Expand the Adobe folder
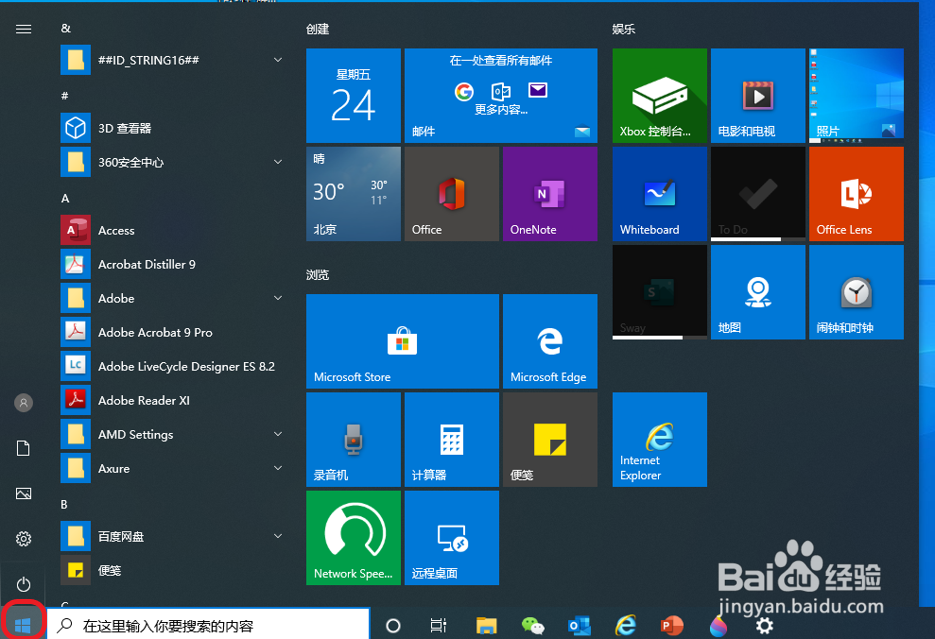935x639 pixels. click(x=173, y=298)
